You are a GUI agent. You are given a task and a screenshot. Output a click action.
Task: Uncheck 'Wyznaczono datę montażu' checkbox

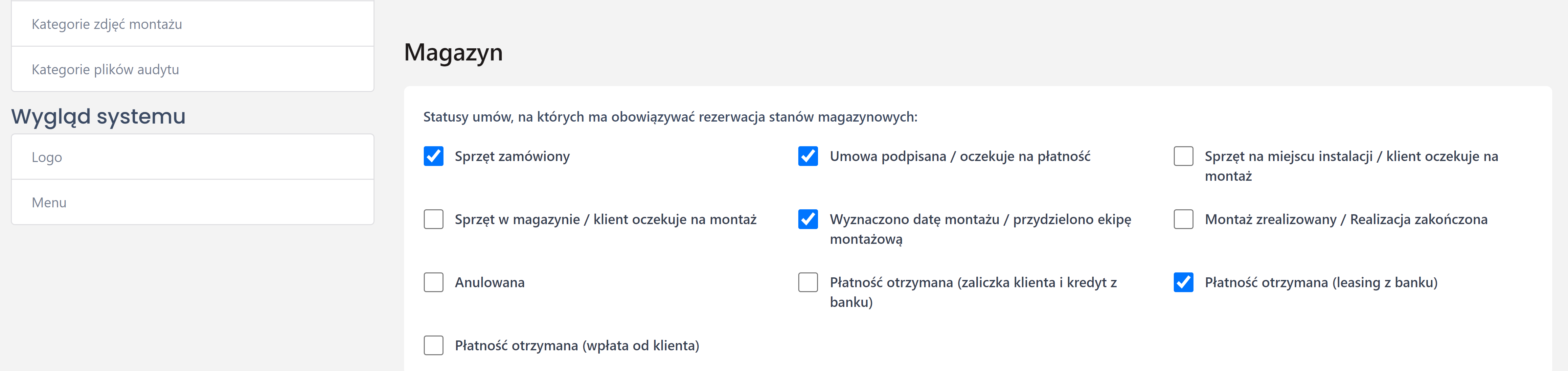pos(808,219)
